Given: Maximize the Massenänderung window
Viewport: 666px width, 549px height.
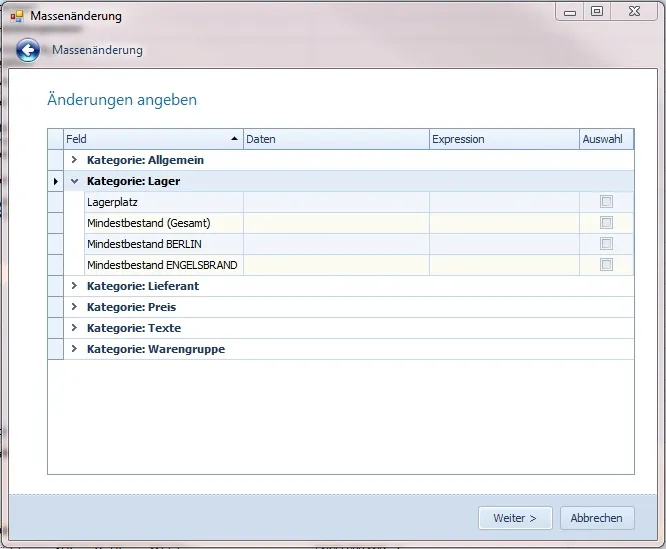Looking at the screenshot, I should (x=597, y=11).
